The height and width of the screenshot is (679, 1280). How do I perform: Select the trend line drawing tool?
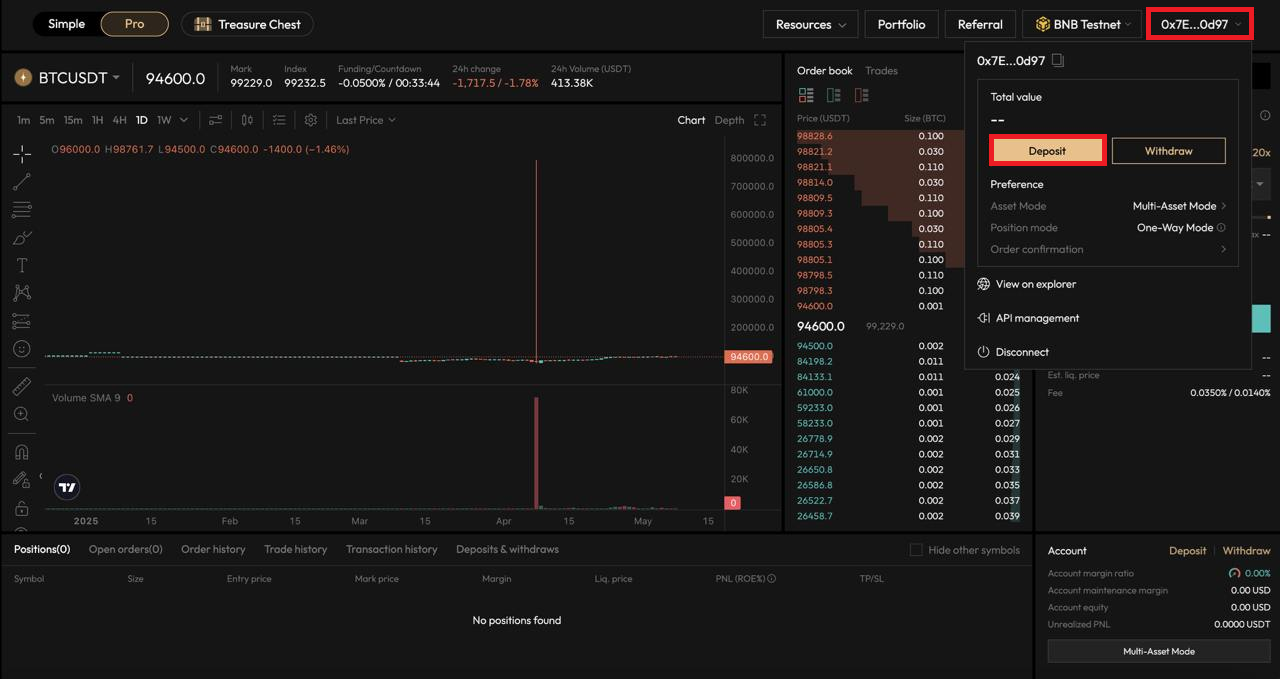22,182
